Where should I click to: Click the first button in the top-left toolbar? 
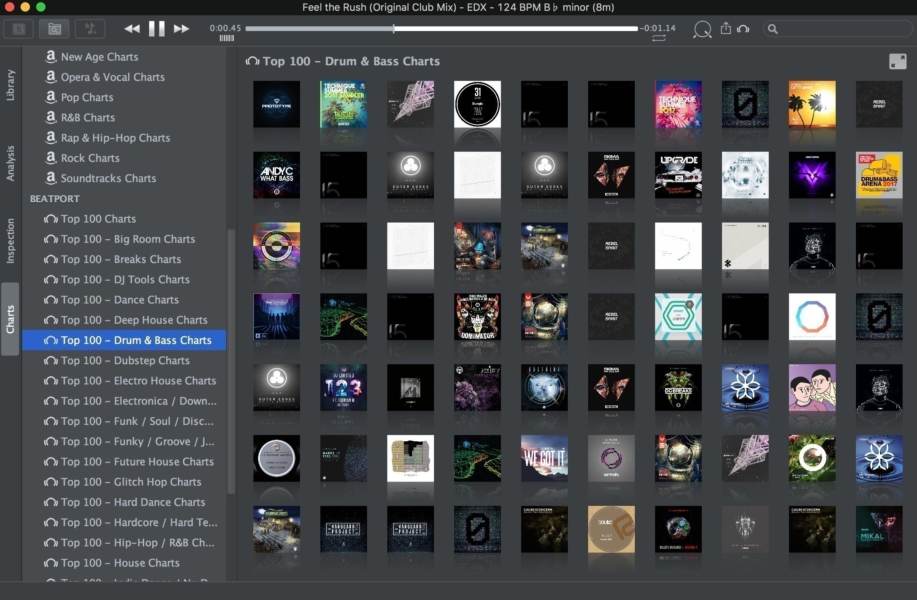click(19, 29)
